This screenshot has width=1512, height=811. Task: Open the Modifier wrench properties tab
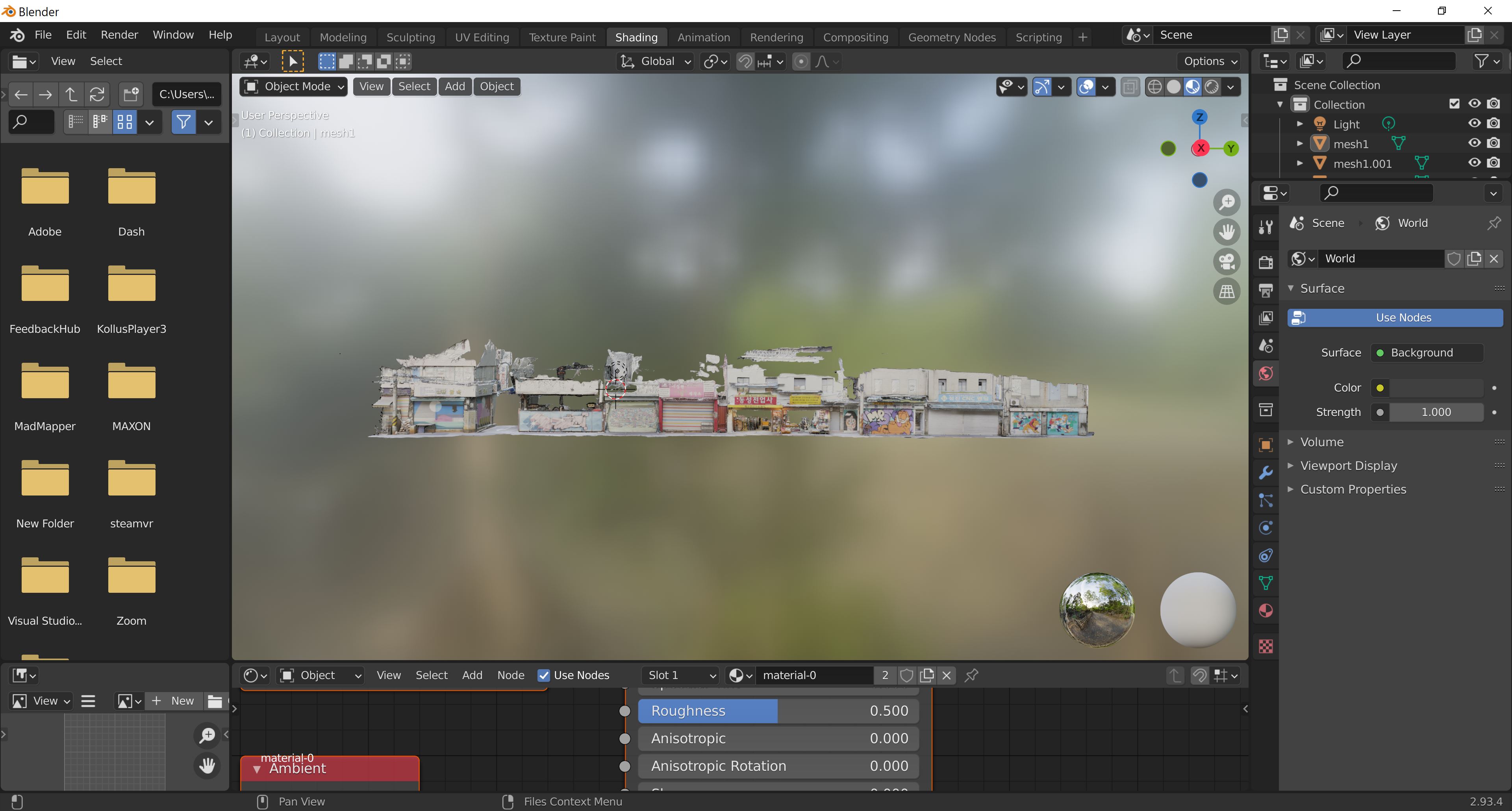1266,473
